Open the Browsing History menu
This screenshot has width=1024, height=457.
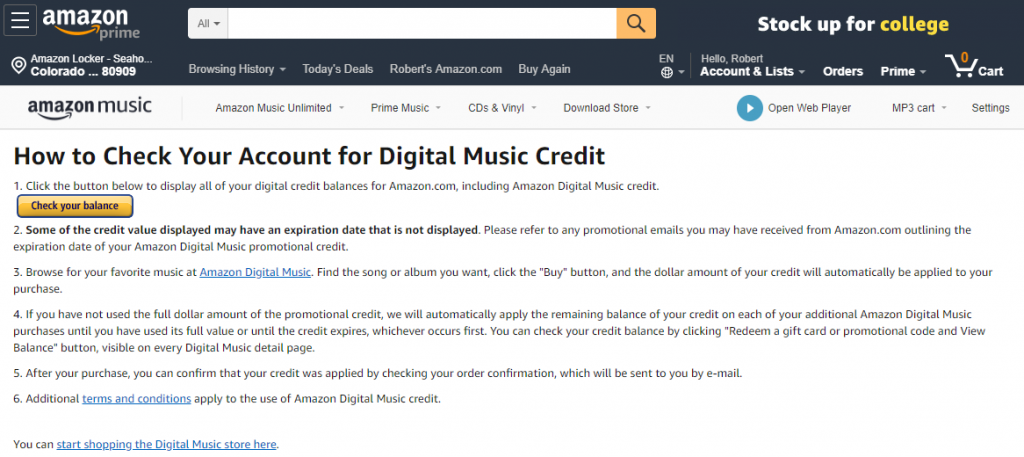237,69
